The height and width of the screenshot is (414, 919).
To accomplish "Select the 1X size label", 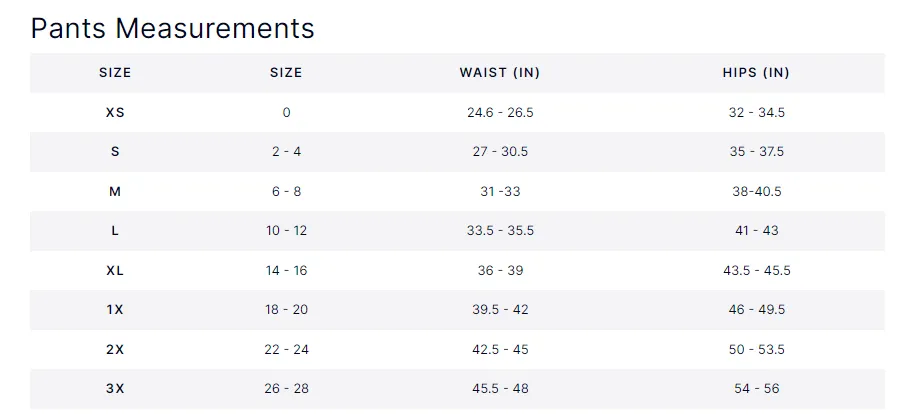I will coord(115,310).
